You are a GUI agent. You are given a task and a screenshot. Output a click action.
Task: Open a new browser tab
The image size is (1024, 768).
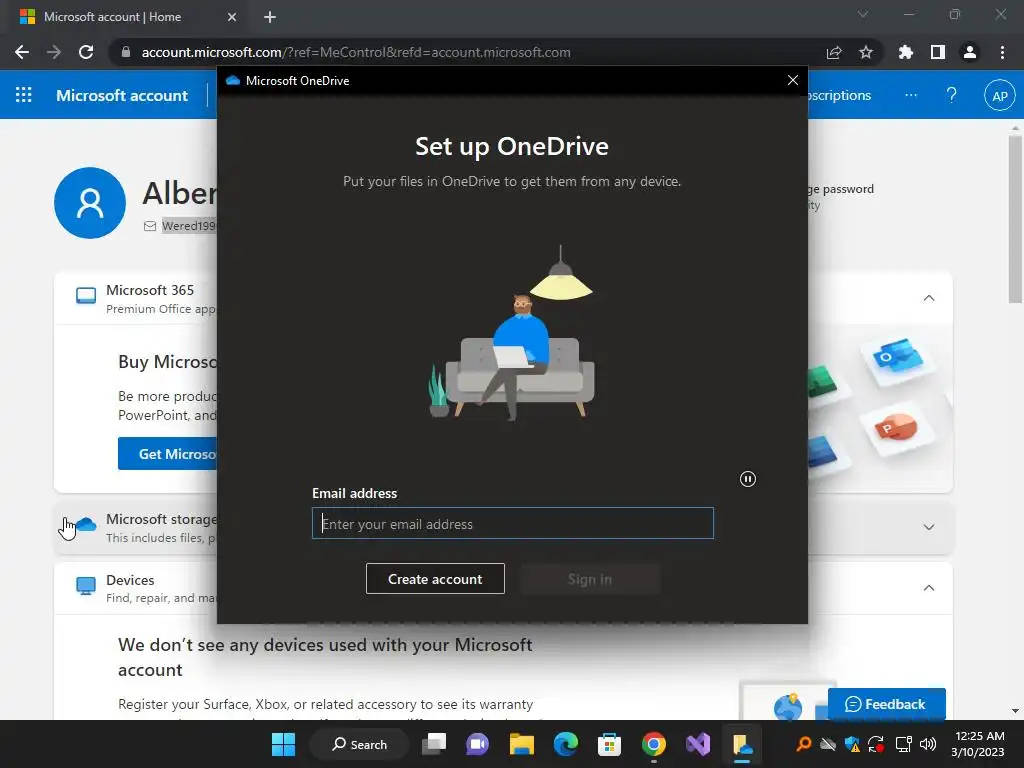click(270, 17)
